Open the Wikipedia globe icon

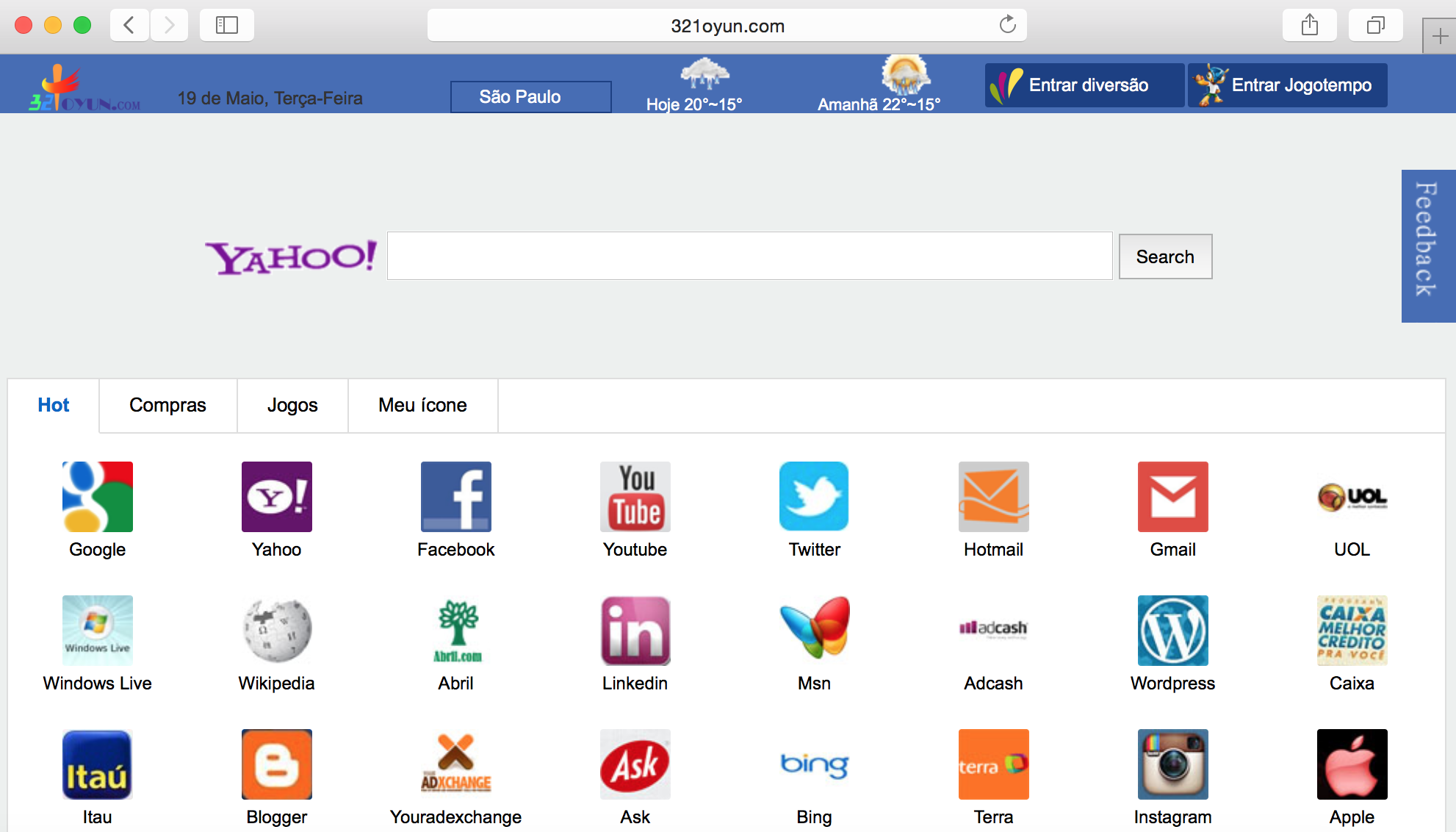pyautogui.click(x=276, y=631)
